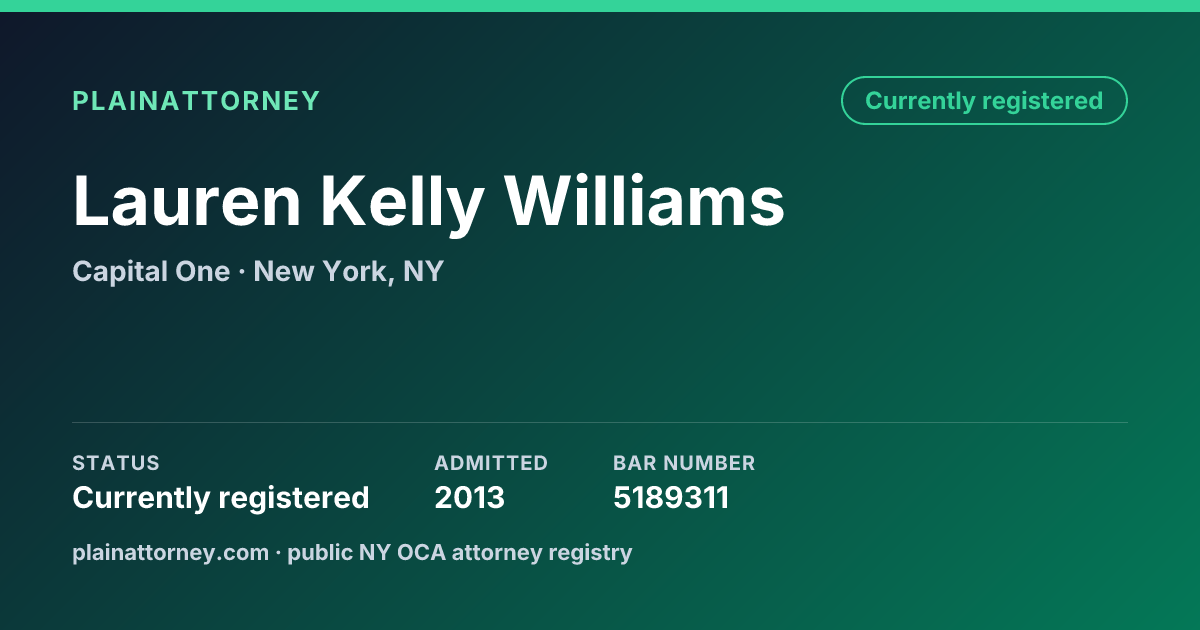Click the dot separator after plainattorney.com

point(279,553)
